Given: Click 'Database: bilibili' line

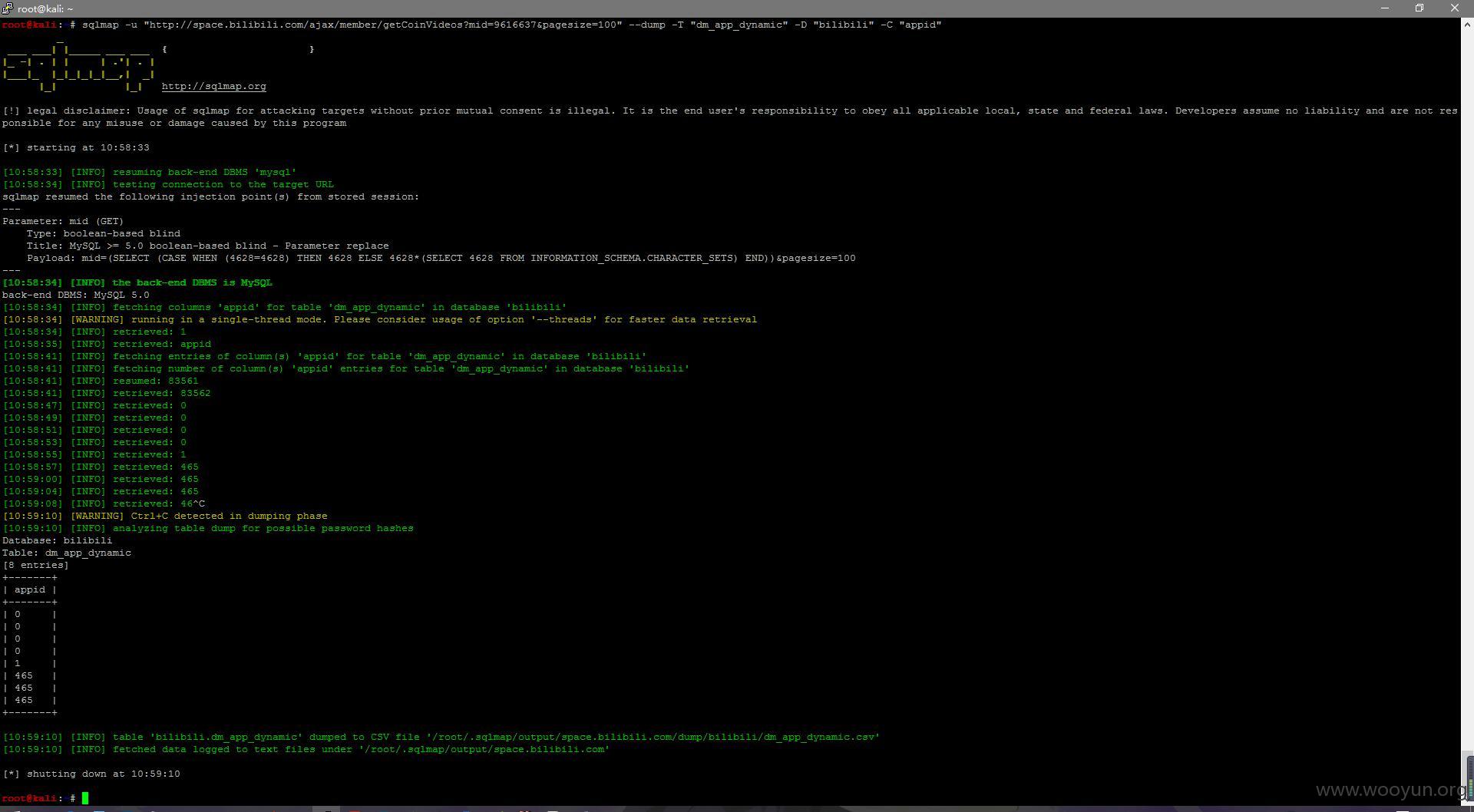Looking at the screenshot, I should point(58,540).
